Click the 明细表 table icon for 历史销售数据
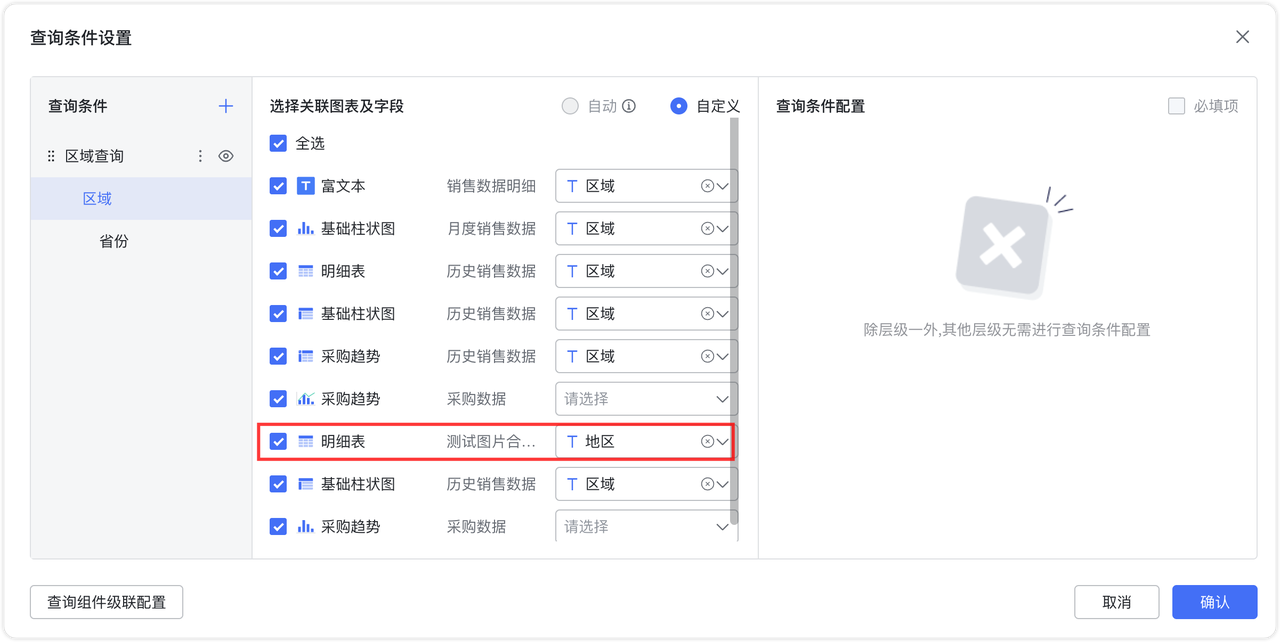 (306, 270)
